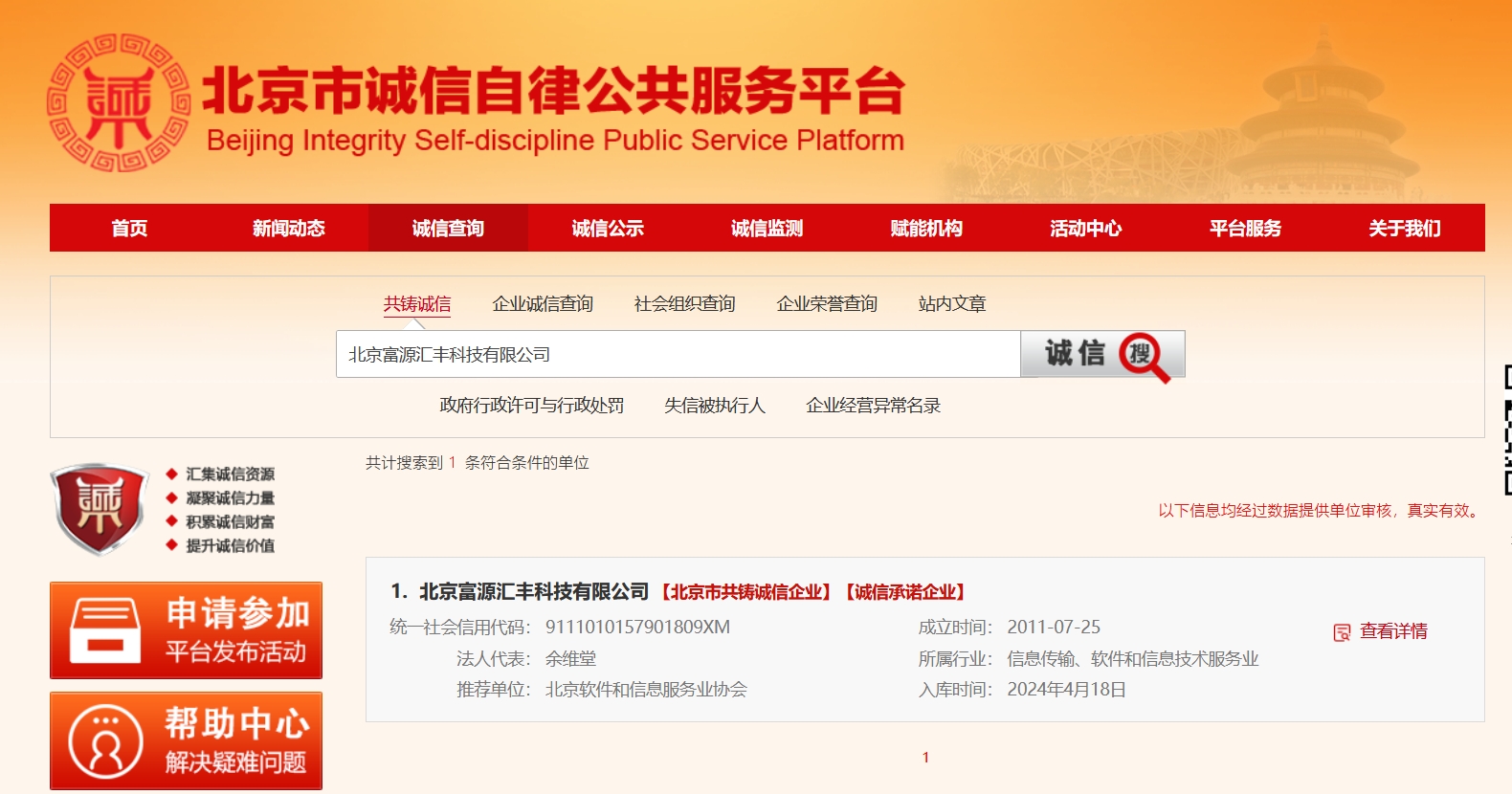Screen dimensions: 1512x794
Task: Click the person icon on 帮助中心 banner
Action: tap(105, 741)
